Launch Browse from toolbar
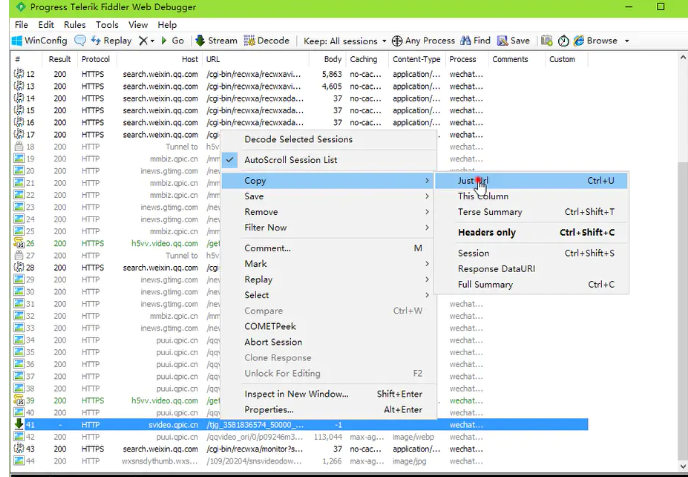Image resolution: width=688 pixels, height=477 pixels. point(595,41)
